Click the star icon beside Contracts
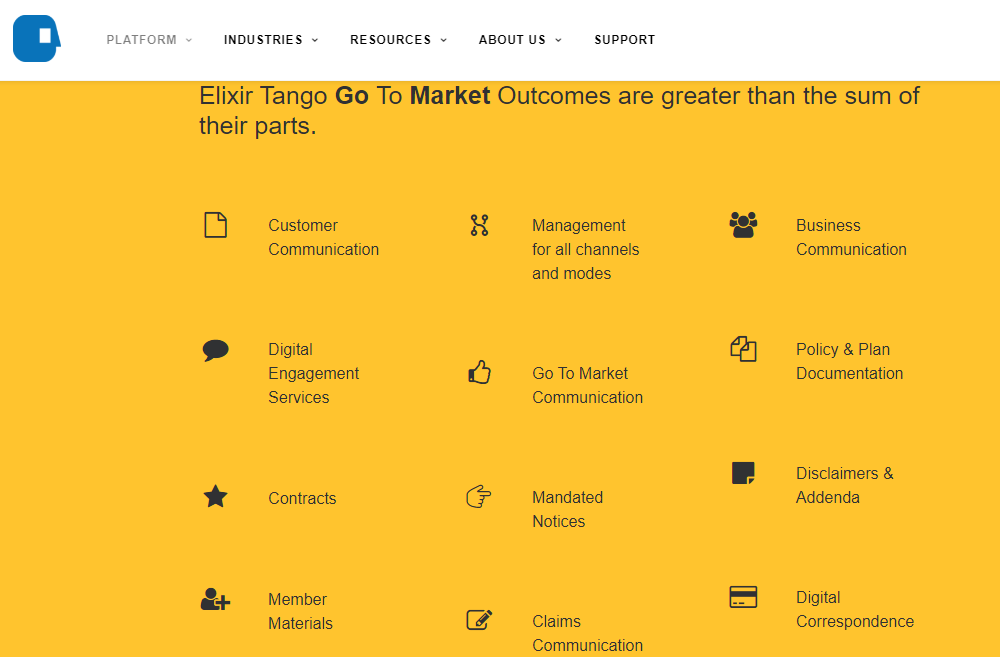The height and width of the screenshot is (657, 1000). pyautogui.click(x=215, y=496)
